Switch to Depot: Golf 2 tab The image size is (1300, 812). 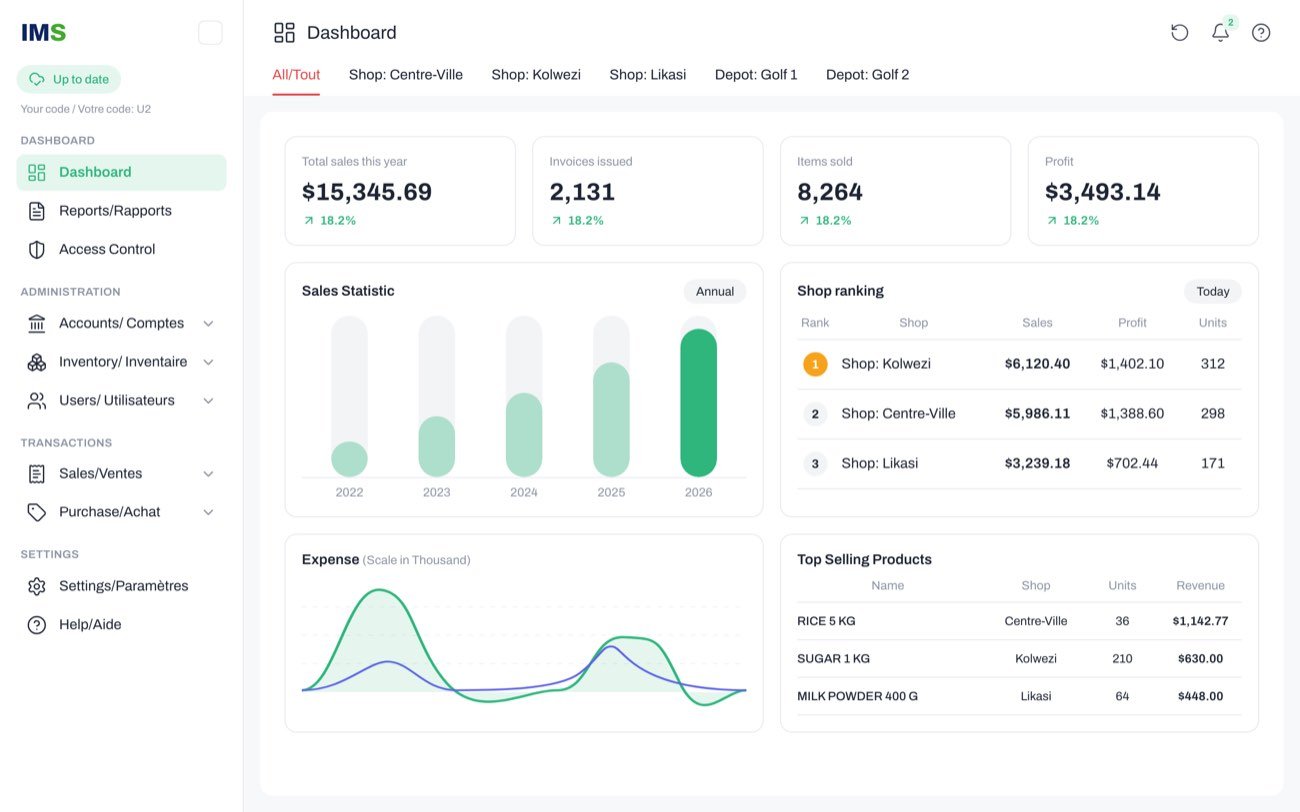tap(868, 75)
